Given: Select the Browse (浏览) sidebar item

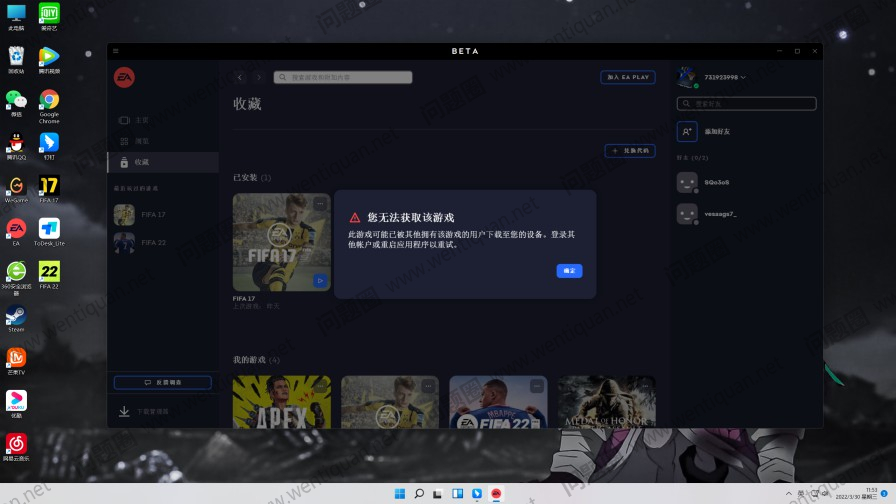Looking at the screenshot, I should point(141,141).
